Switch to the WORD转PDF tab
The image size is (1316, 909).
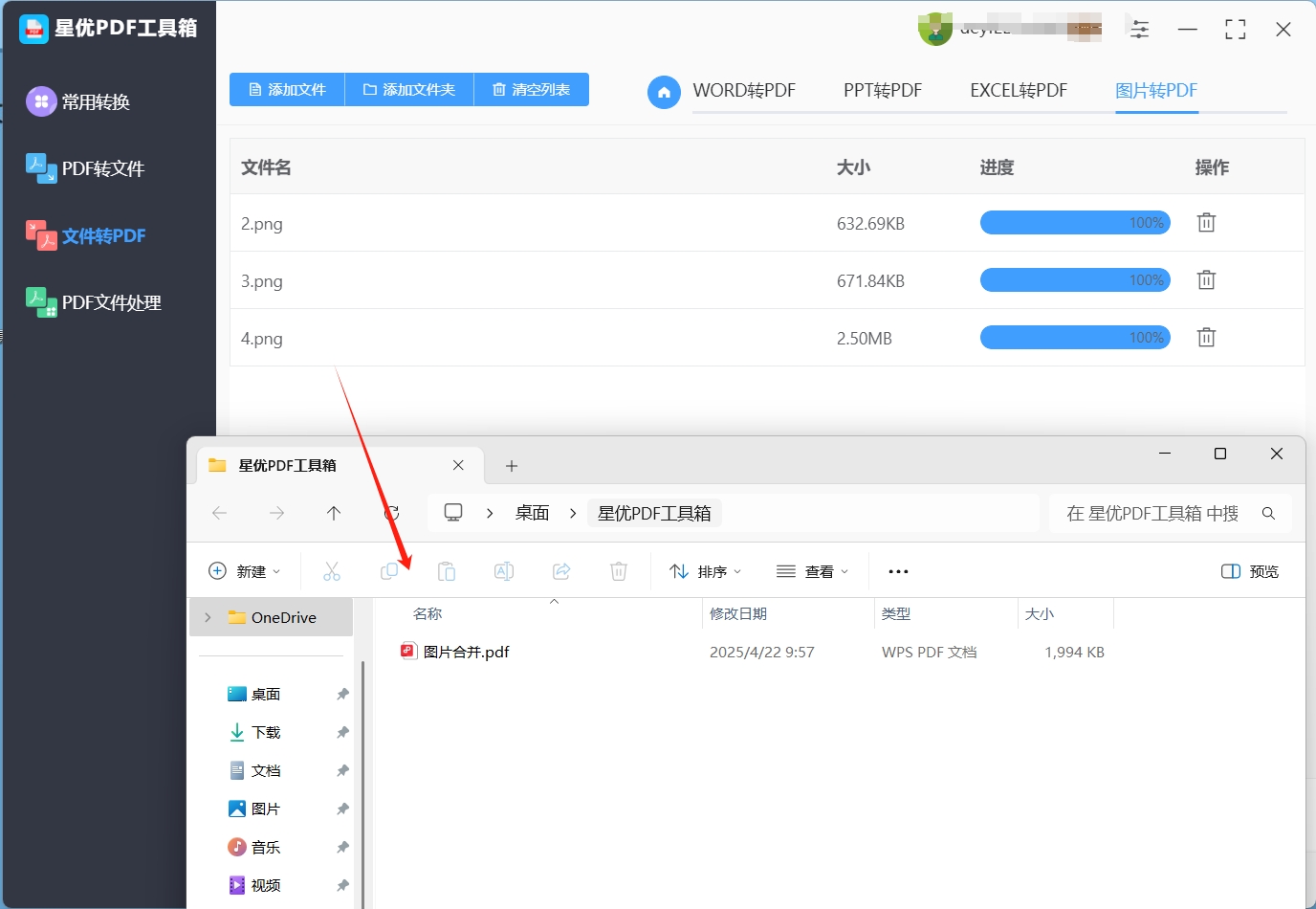tap(744, 91)
